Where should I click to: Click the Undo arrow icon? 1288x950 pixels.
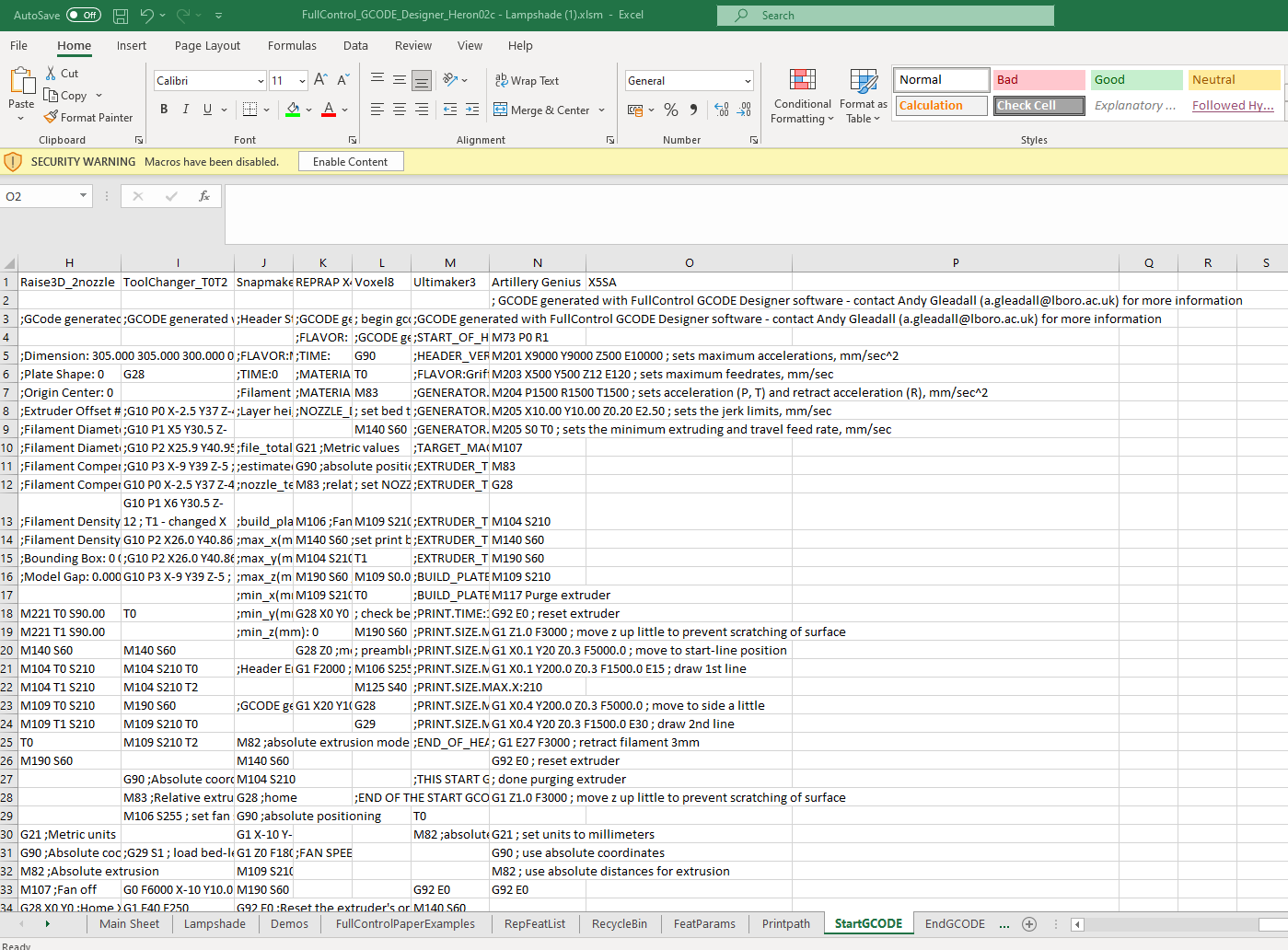tap(146, 16)
